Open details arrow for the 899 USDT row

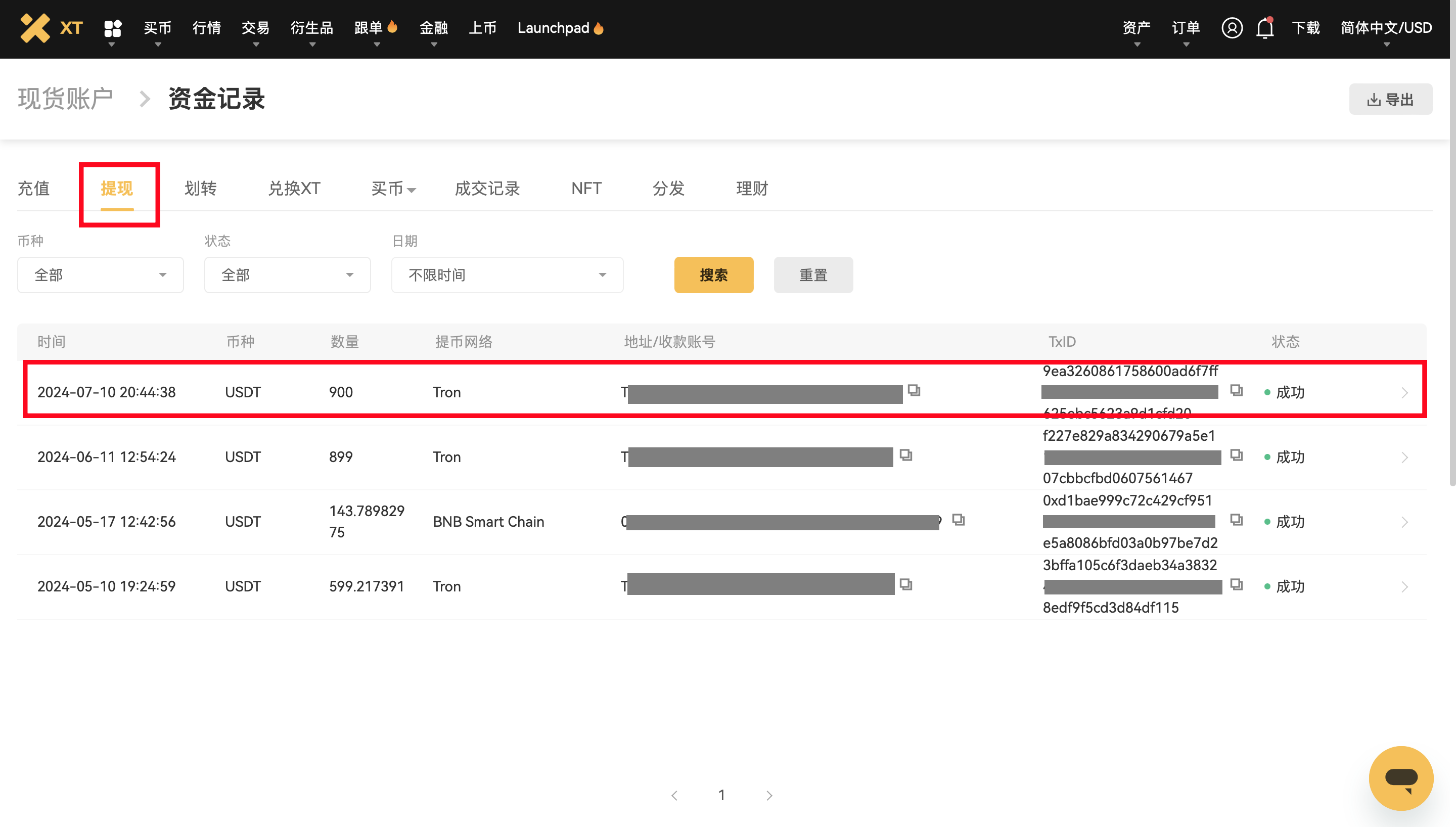pyautogui.click(x=1404, y=457)
